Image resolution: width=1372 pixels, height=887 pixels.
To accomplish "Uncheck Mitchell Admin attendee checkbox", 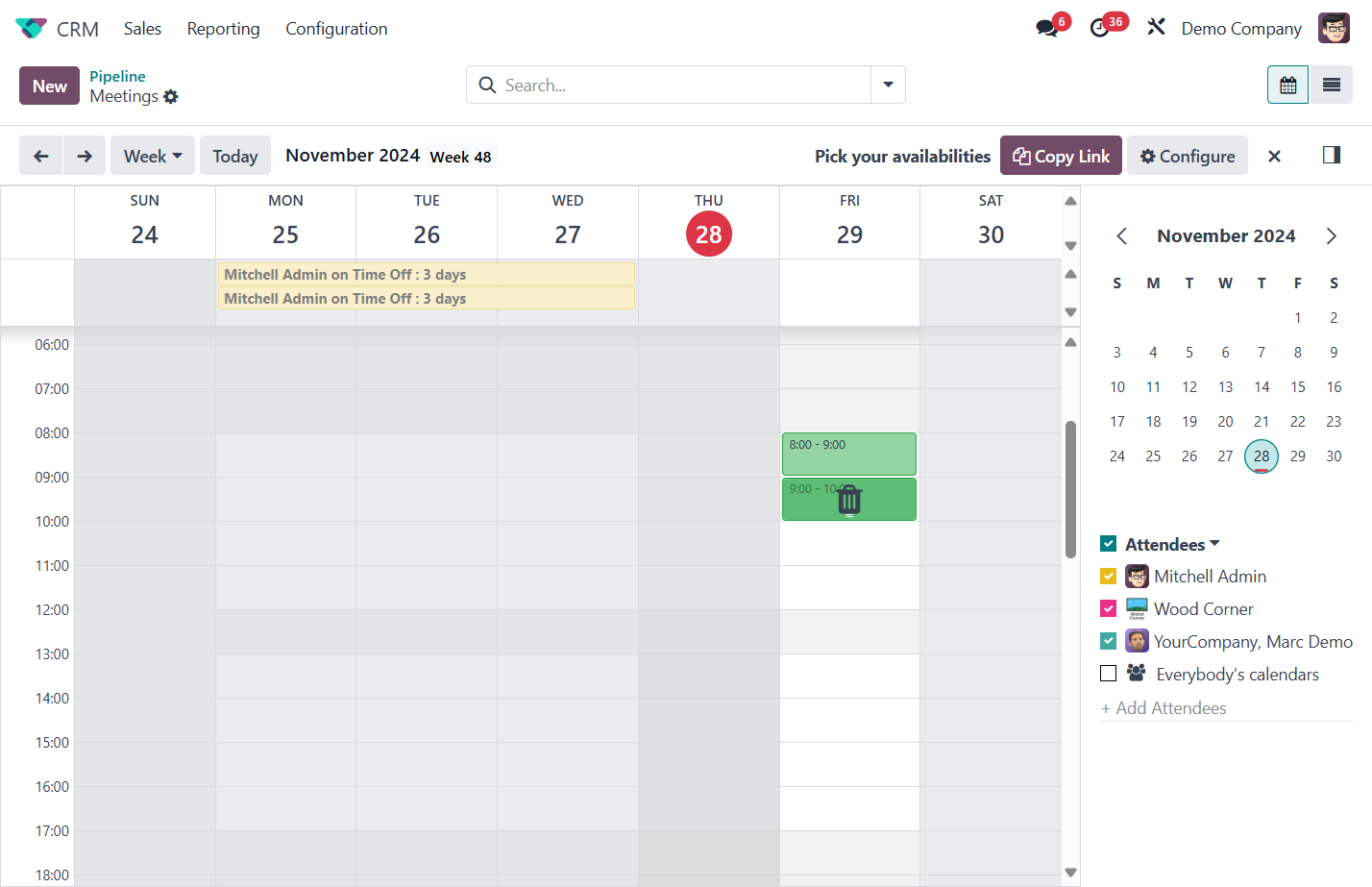I will click(1108, 577).
